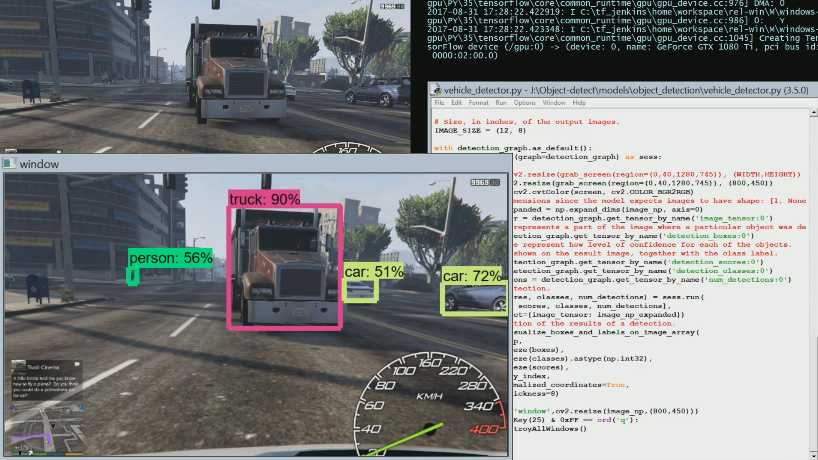This screenshot has width=818, height=460.
Task: Click the icon in the 'window' title bar
Action: click(x=10, y=163)
